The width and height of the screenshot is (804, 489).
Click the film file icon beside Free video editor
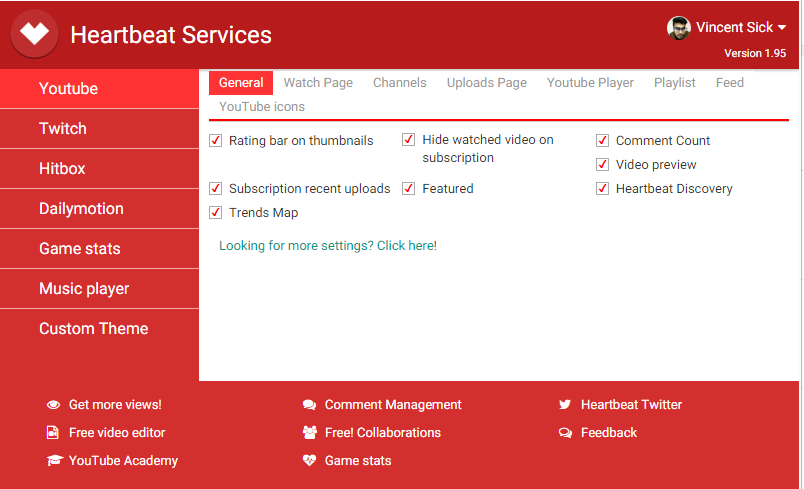[53, 433]
